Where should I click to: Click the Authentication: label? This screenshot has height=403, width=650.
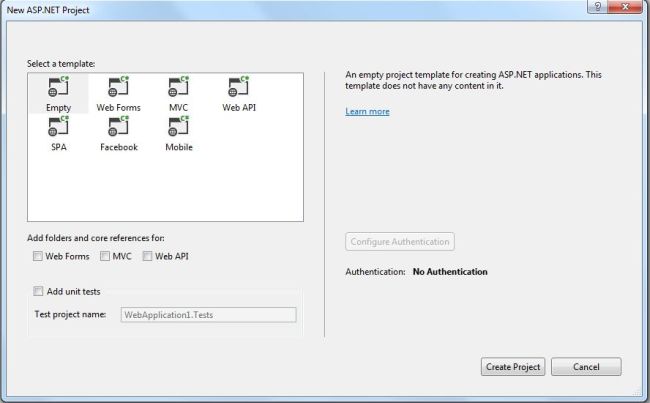pyautogui.click(x=375, y=272)
